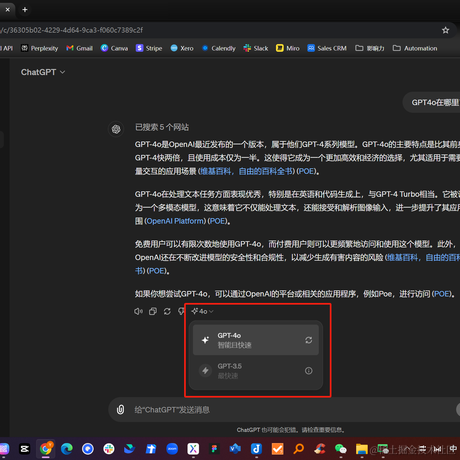Regenerate the response using the refresh icon
This screenshot has width=460, height=460.
(167, 311)
